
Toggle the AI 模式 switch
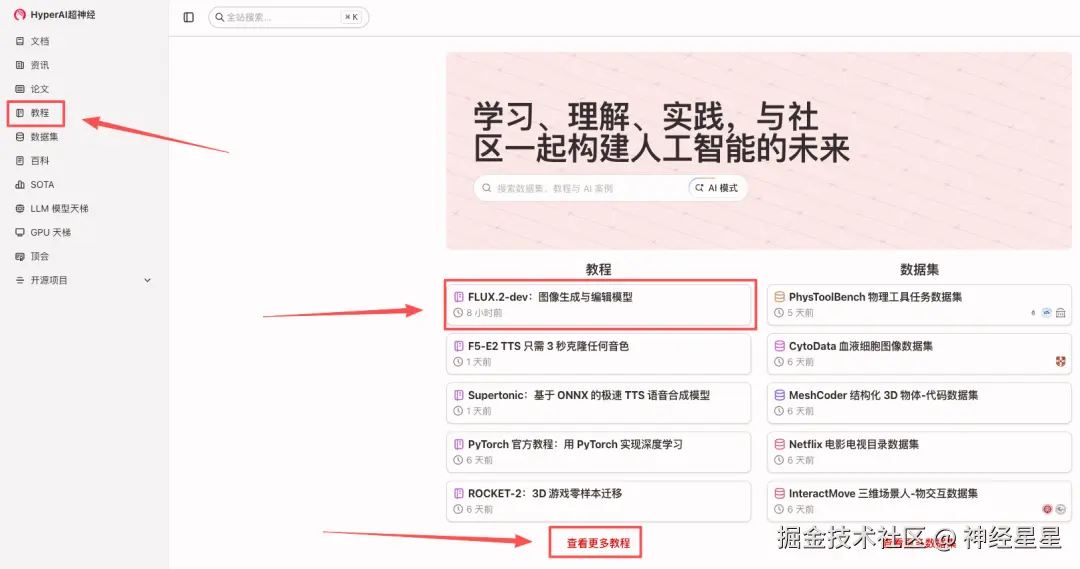[x=717, y=188]
